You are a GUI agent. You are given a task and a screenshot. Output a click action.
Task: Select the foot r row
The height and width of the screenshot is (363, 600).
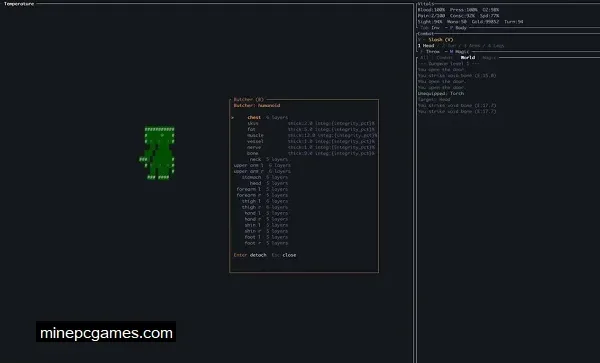point(266,243)
